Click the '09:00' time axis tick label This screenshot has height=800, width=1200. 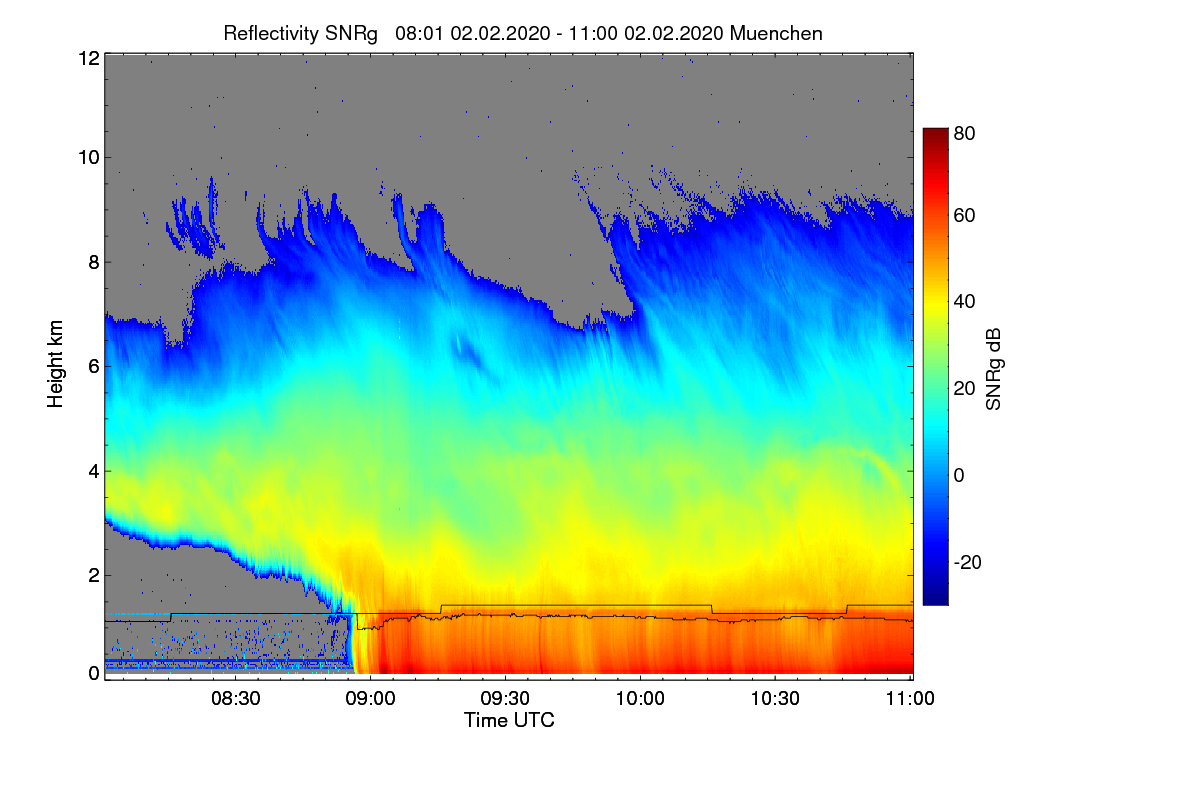pyautogui.click(x=371, y=700)
